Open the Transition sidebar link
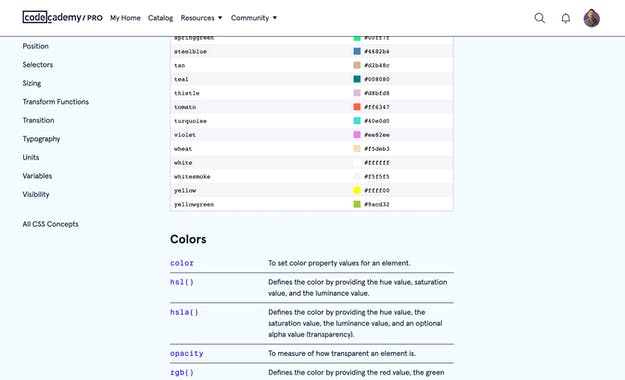The image size is (625, 380). (38, 120)
